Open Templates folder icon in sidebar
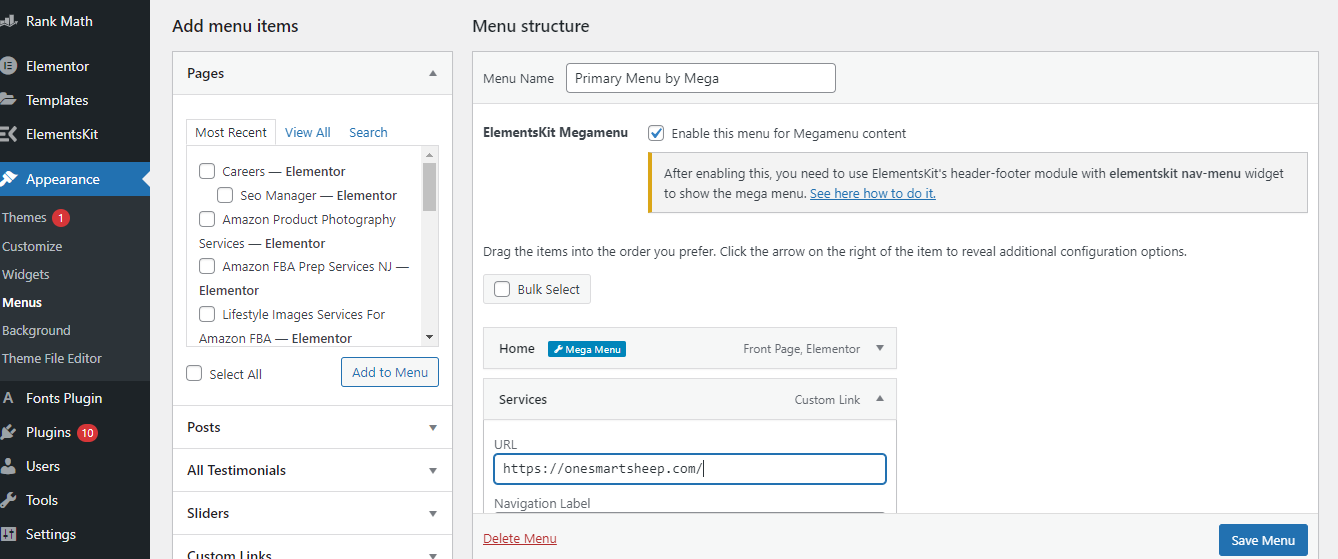The width and height of the screenshot is (1338, 559). (7, 100)
